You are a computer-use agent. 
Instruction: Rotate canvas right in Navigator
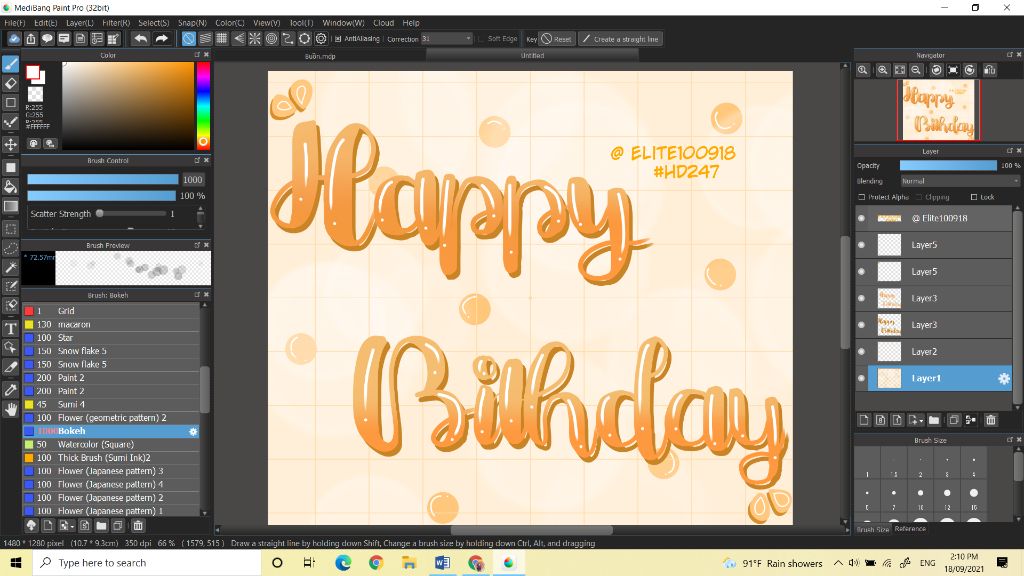pyautogui.click(x=970, y=70)
